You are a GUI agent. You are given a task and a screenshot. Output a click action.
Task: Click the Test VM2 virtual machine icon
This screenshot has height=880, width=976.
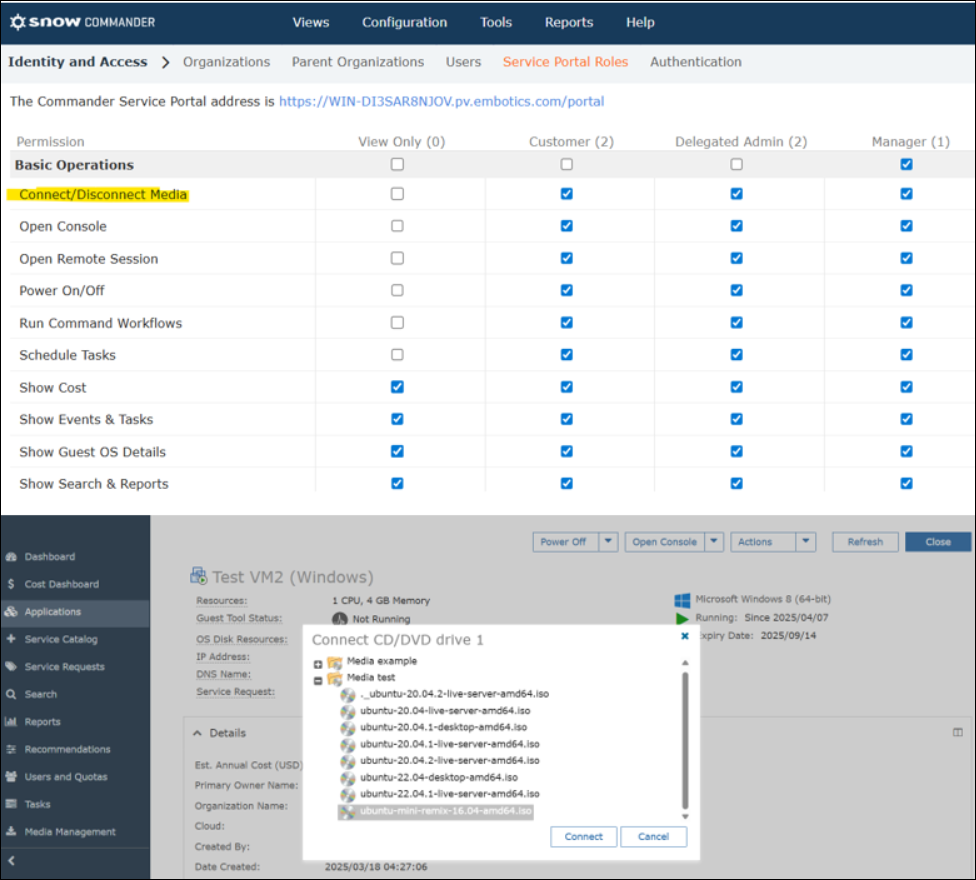point(199,576)
